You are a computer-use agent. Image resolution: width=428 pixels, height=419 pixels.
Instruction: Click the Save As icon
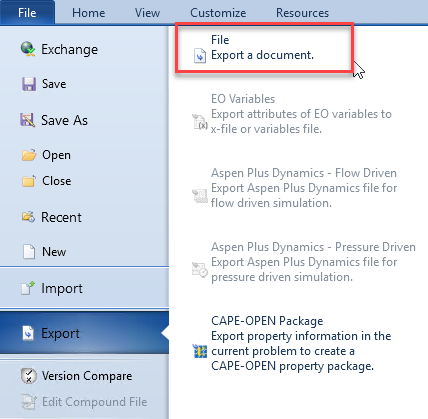click(x=28, y=120)
